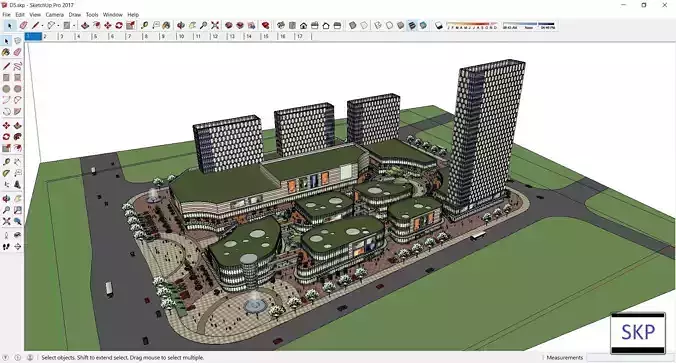Switch to scene tab 2
The height and width of the screenshot is (363, 676).
[50, 37]
